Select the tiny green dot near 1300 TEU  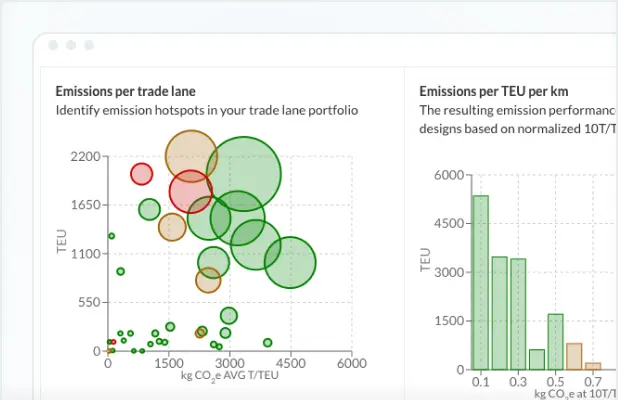[111, 236]
